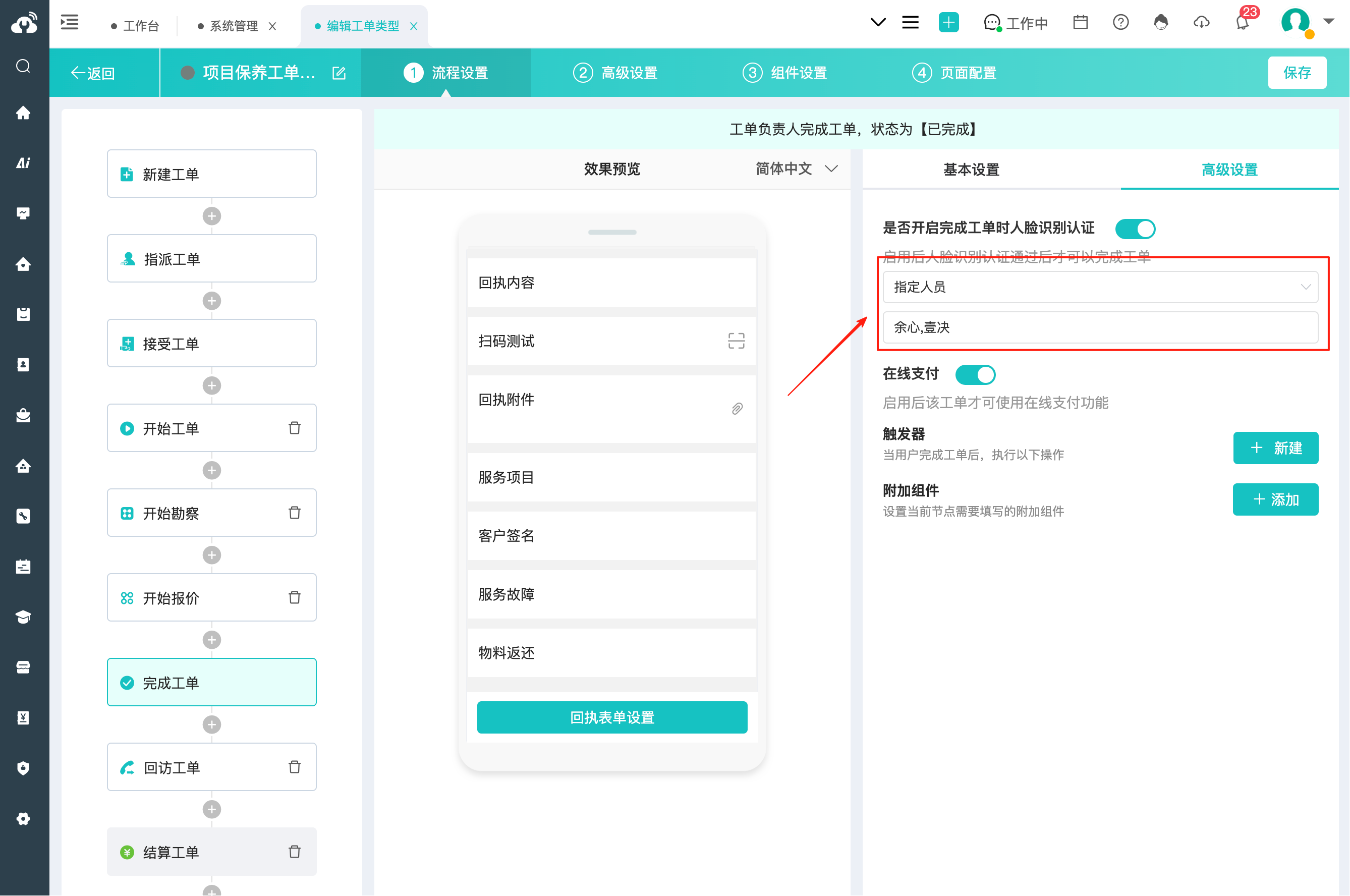Switch to the 基本设置 tab
Screen dimensions: 1350x896
pos(971,170)
